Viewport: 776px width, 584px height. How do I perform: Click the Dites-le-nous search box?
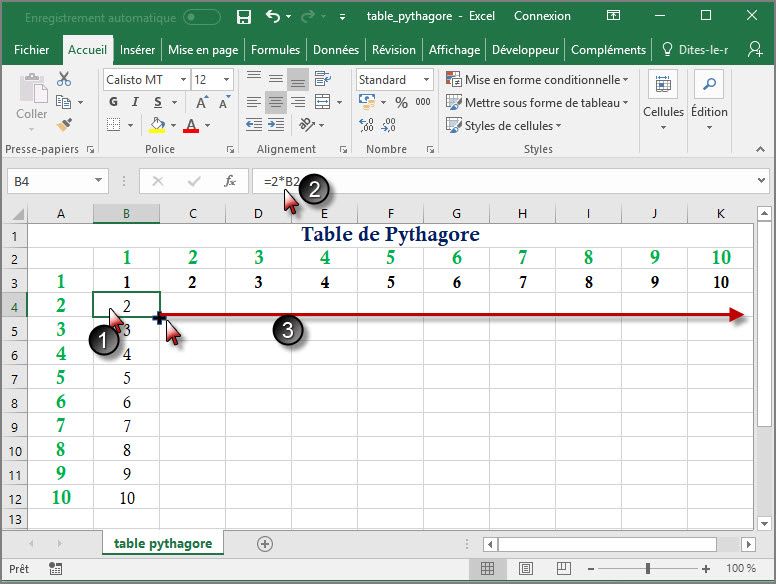coord(695,50)
